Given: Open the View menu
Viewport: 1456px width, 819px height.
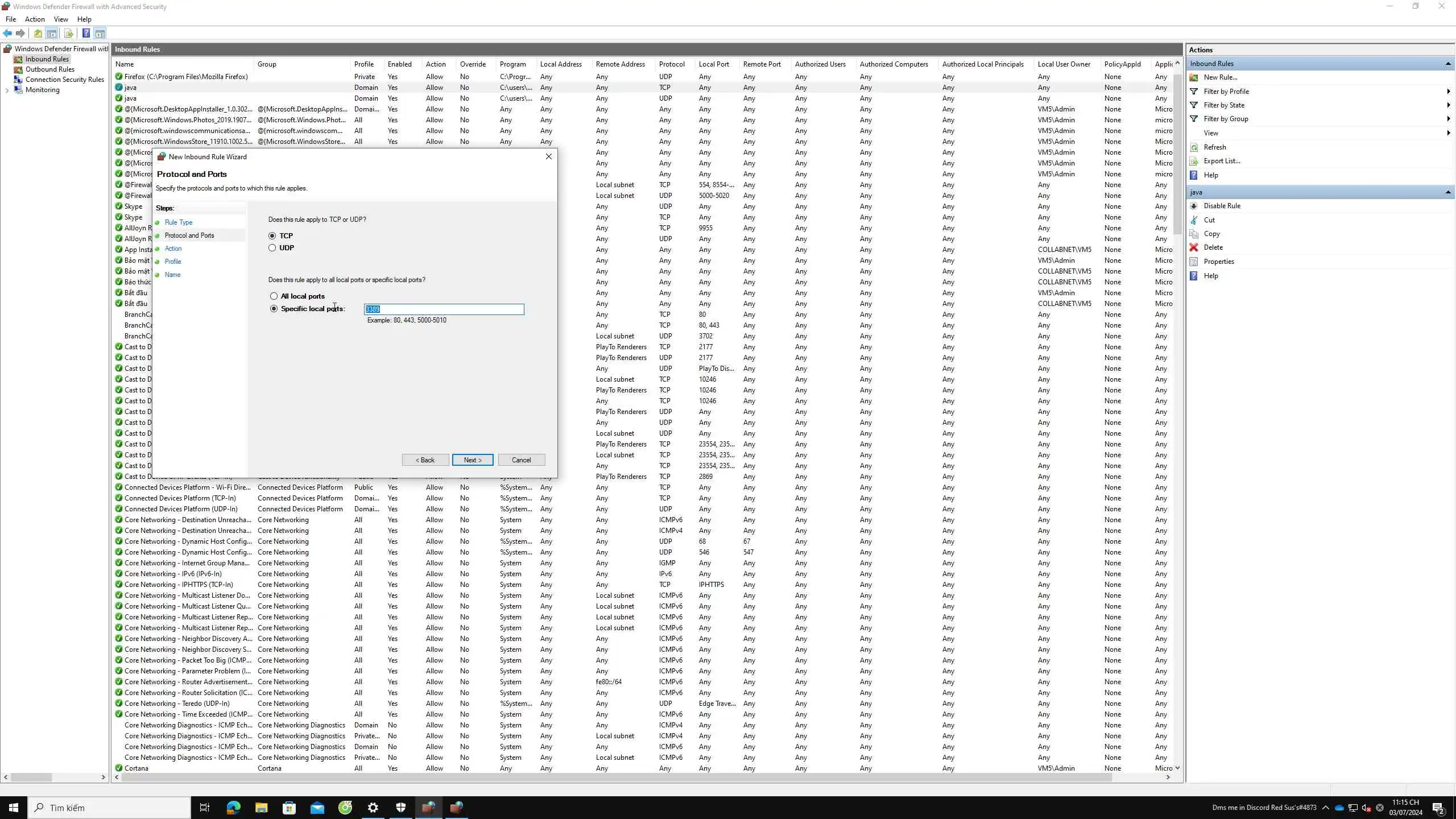Looking at the screenshot, I should (61, 19).
